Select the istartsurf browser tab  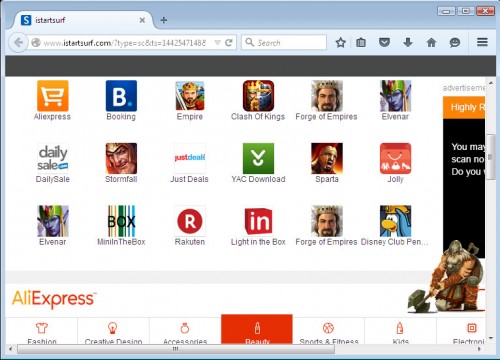click(x=83, y=20)
